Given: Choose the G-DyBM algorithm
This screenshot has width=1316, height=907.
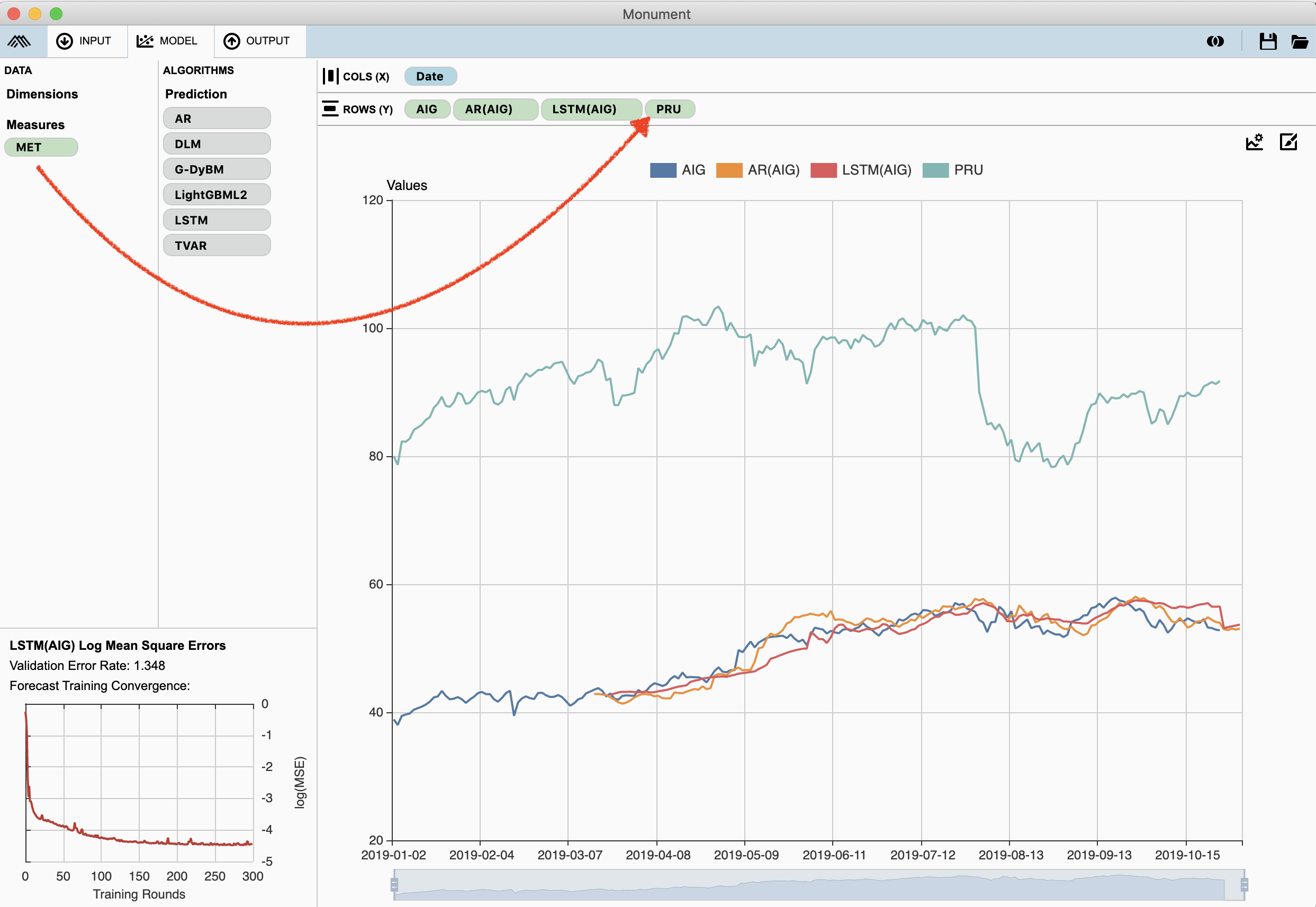Looking at the screenshot, I should [217, 169].
